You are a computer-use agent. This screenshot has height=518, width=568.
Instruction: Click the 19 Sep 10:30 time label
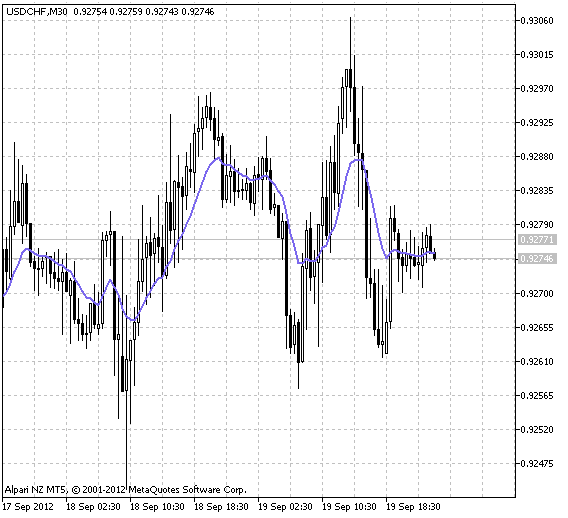349,507
